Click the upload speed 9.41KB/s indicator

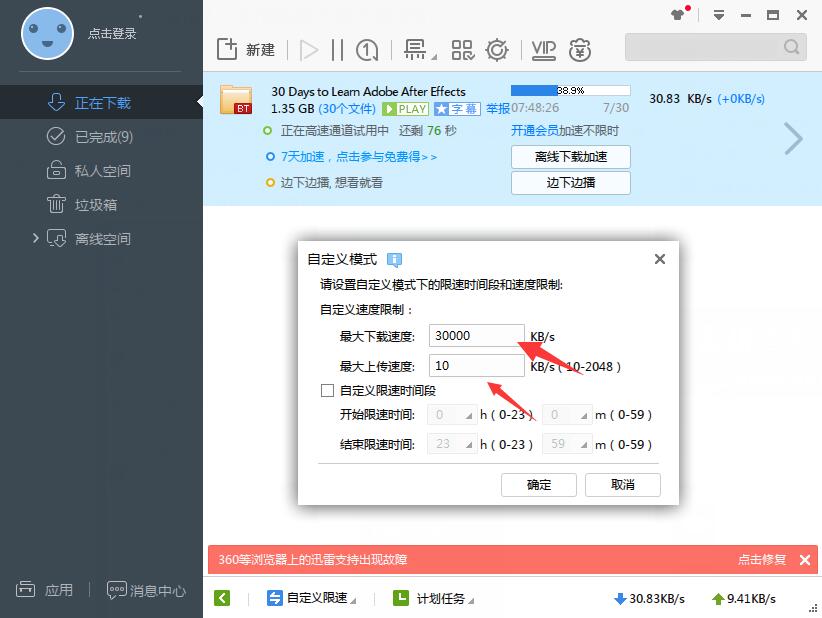(743, 599)
